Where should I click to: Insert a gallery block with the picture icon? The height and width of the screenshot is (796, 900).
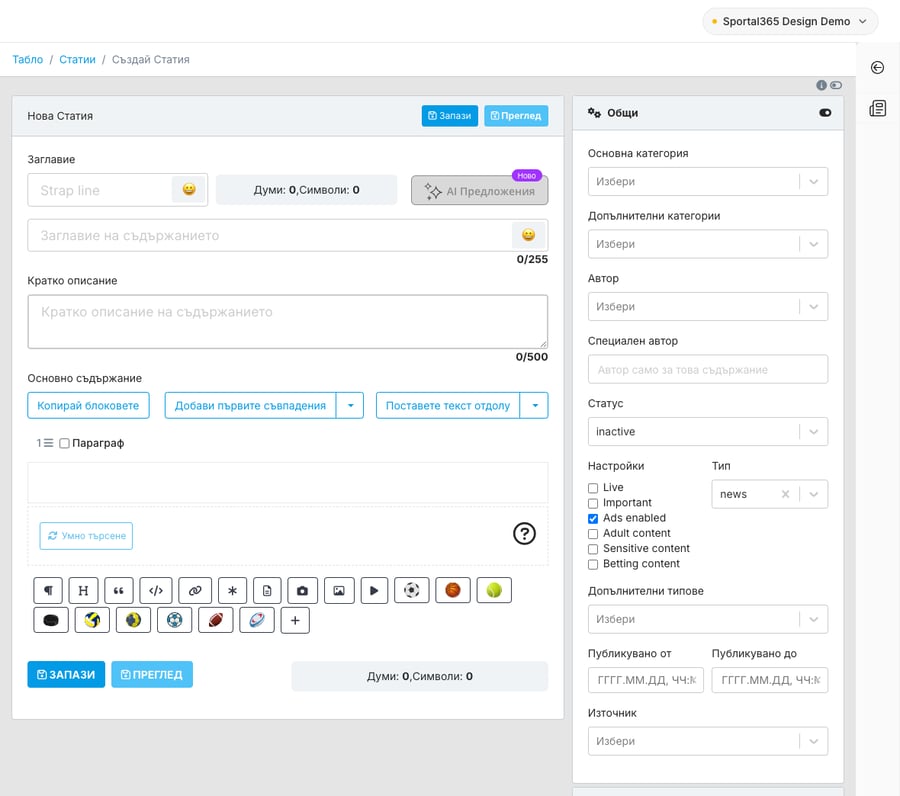[x=339, y=590]
